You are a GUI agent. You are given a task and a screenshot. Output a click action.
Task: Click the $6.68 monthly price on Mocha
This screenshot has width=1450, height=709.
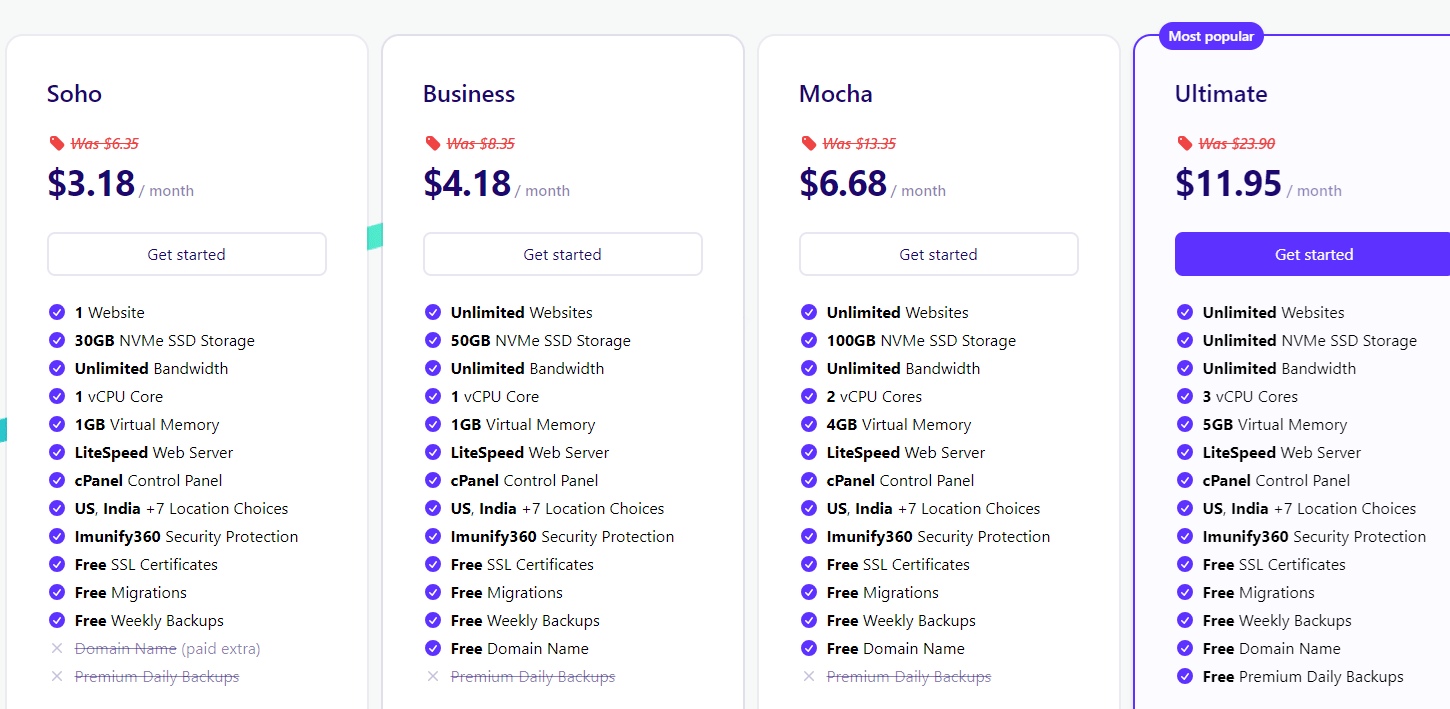coord(841,184)
